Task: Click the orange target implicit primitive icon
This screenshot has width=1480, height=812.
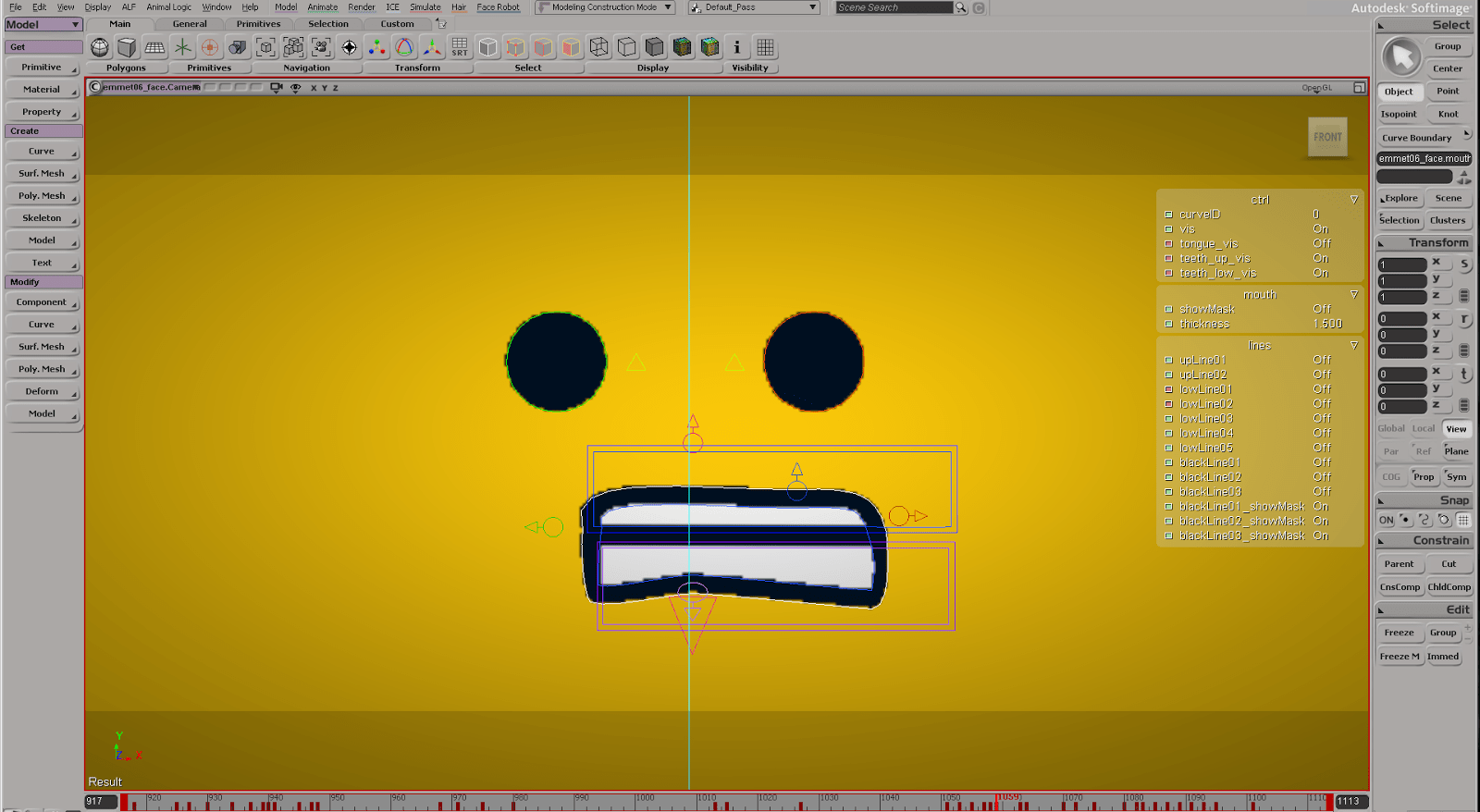Action: point(210,47)
